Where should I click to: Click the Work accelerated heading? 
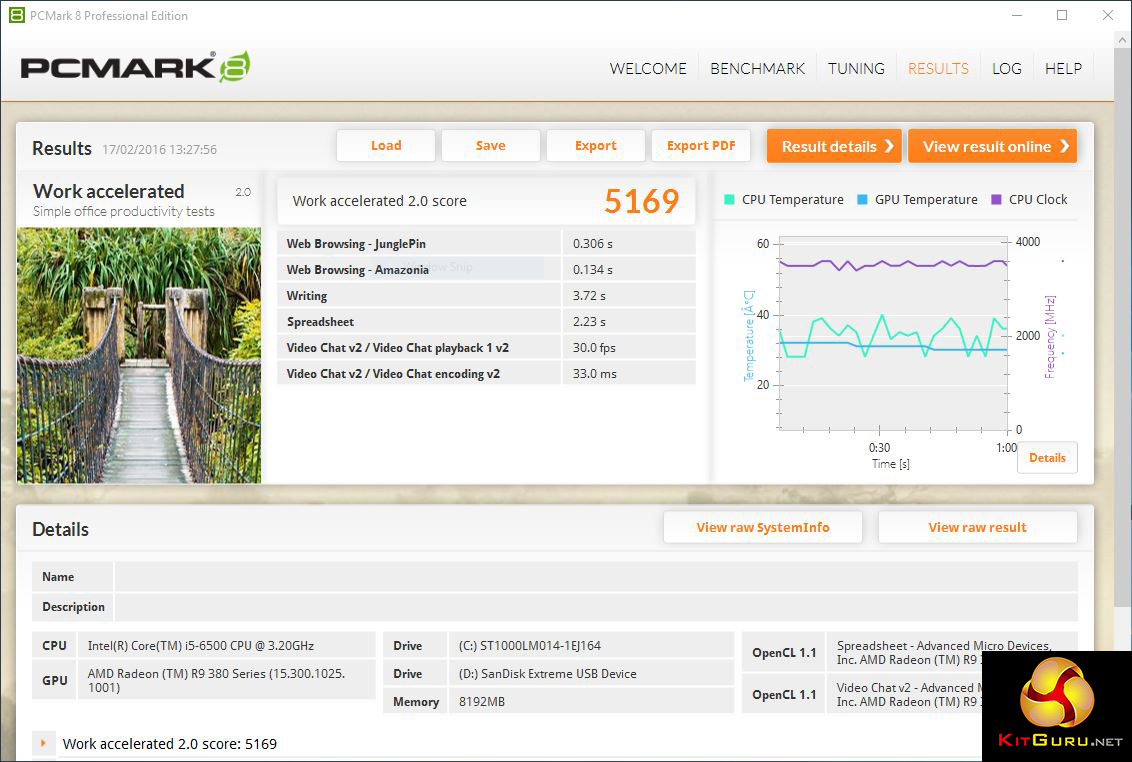pos(109,191)
